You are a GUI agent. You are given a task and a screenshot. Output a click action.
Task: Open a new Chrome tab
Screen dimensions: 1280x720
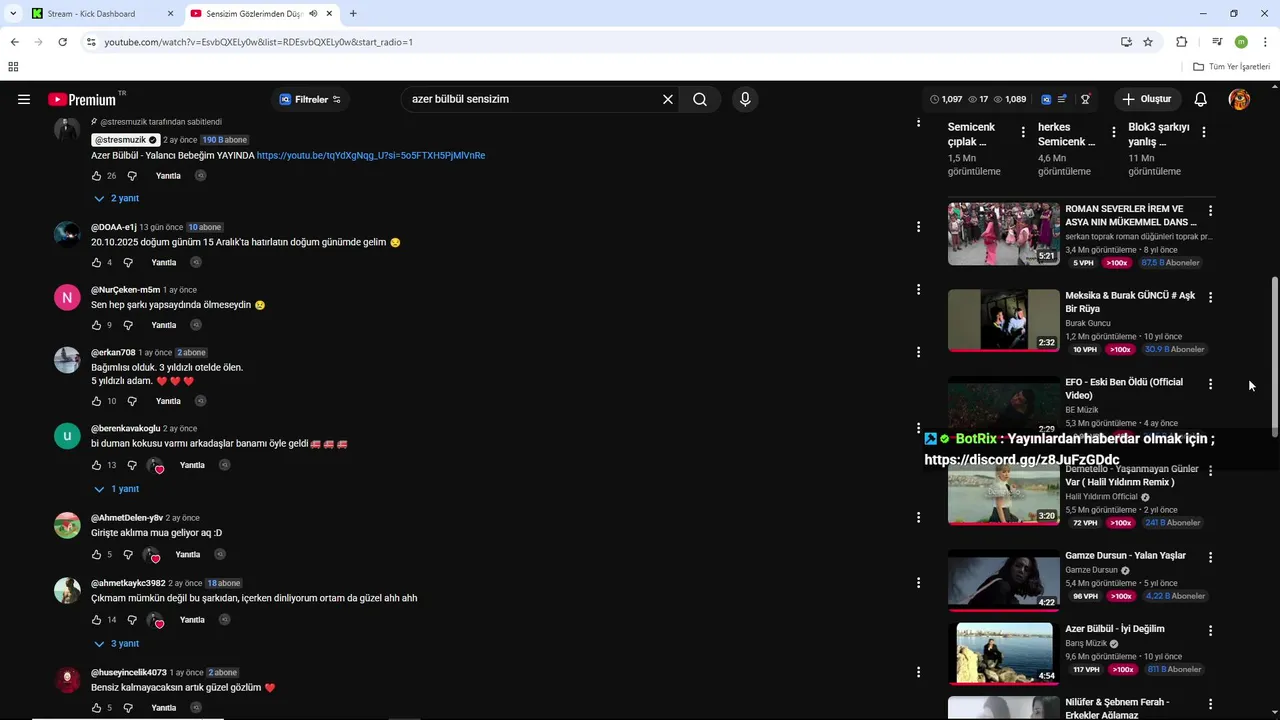click(353, 14)
